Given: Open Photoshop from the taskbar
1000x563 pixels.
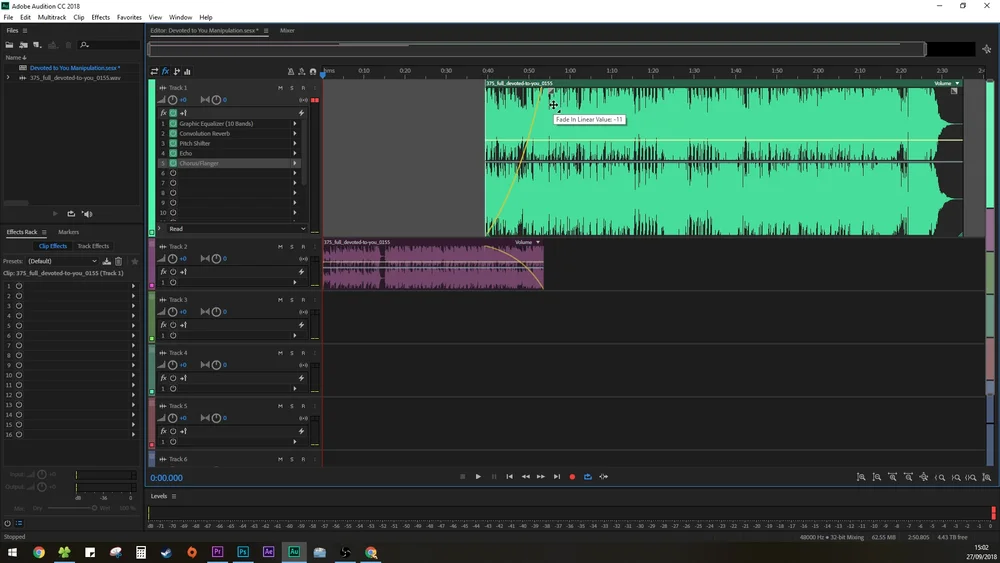Looking at the screenshot, I should pos(243,552).
